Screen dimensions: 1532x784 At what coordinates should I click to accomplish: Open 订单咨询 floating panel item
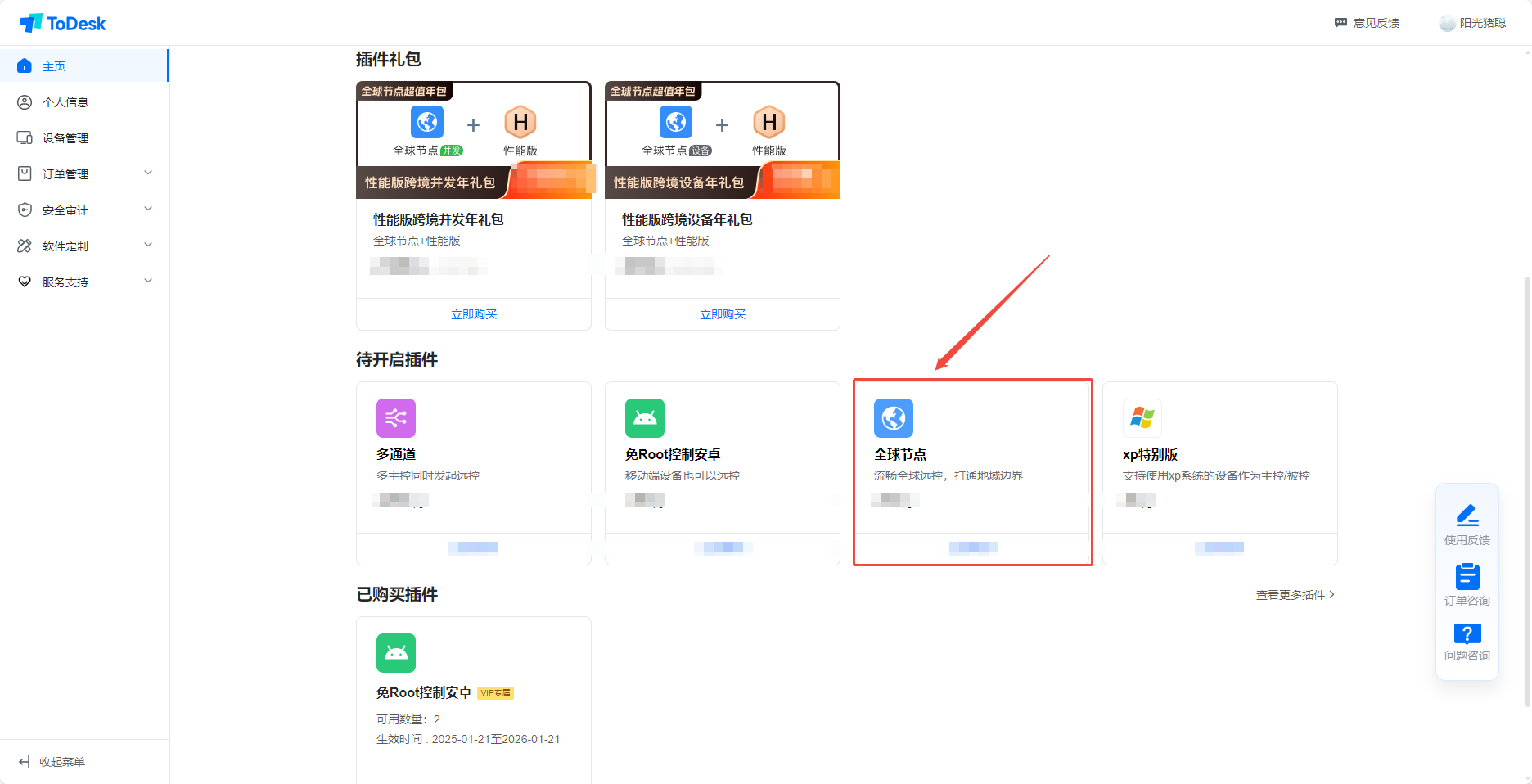point(1467,584)
